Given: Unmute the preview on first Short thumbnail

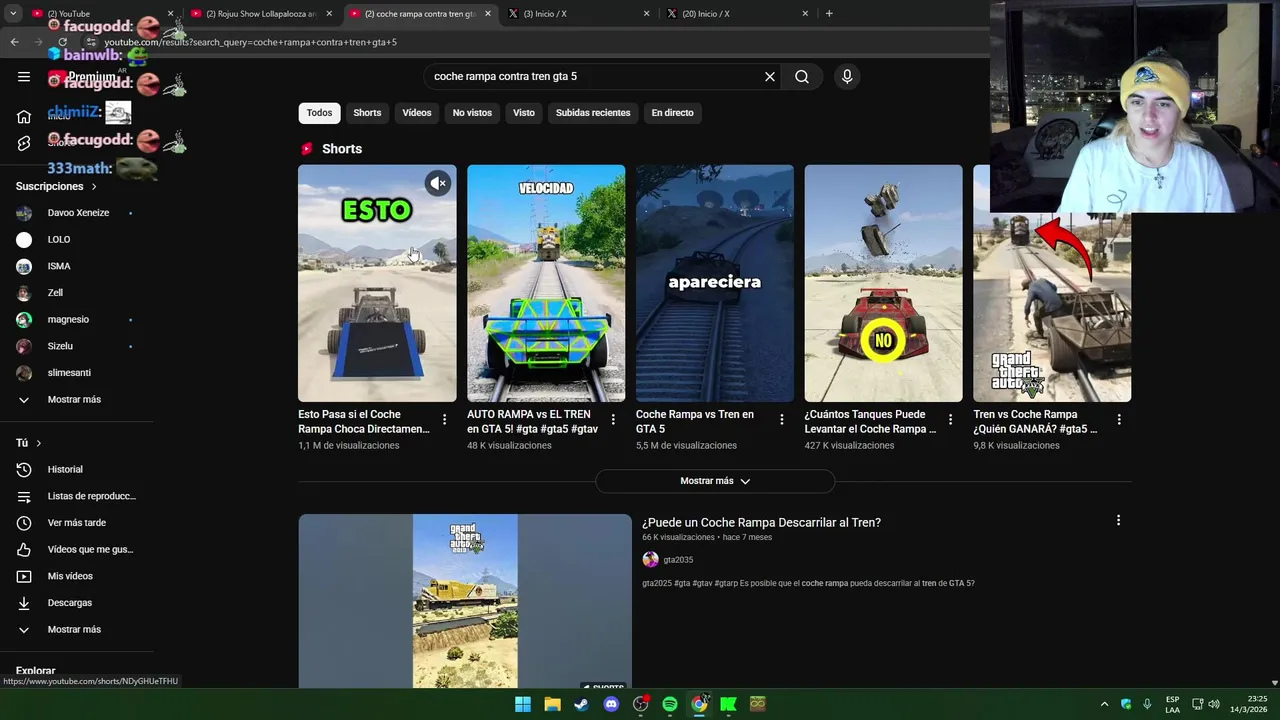Looking at the screenshot, I should click(x=438, y=183).
